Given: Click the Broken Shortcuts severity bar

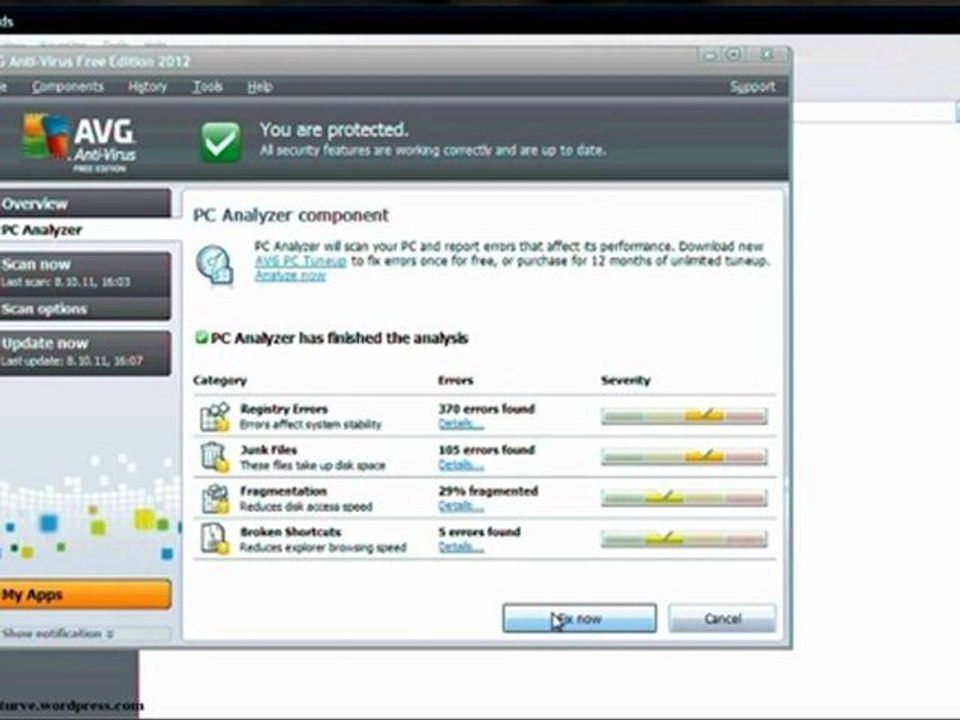Looking at the screenshot, I should [684, 539].
